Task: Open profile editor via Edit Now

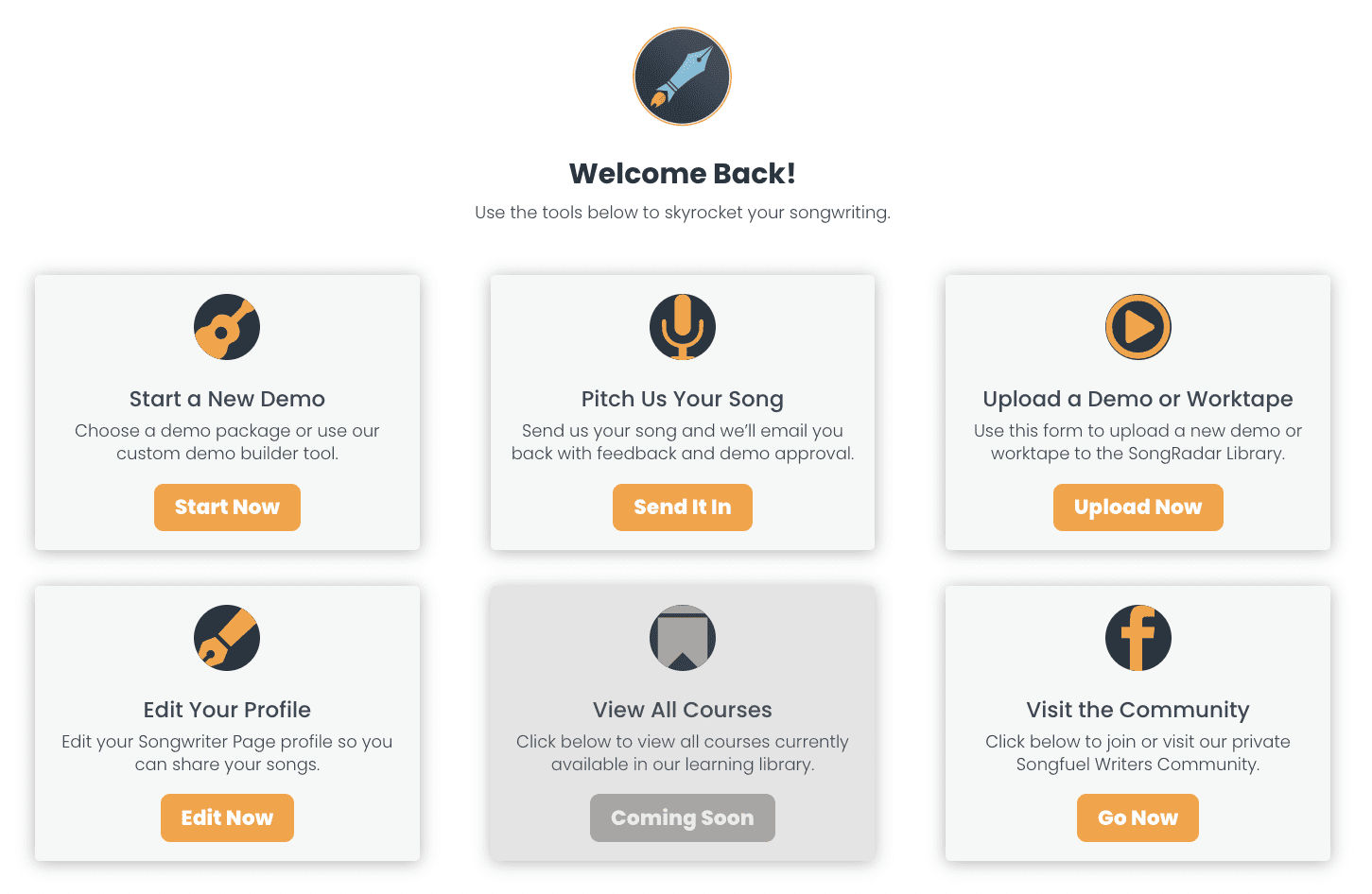Action: [x=227, y=818]
